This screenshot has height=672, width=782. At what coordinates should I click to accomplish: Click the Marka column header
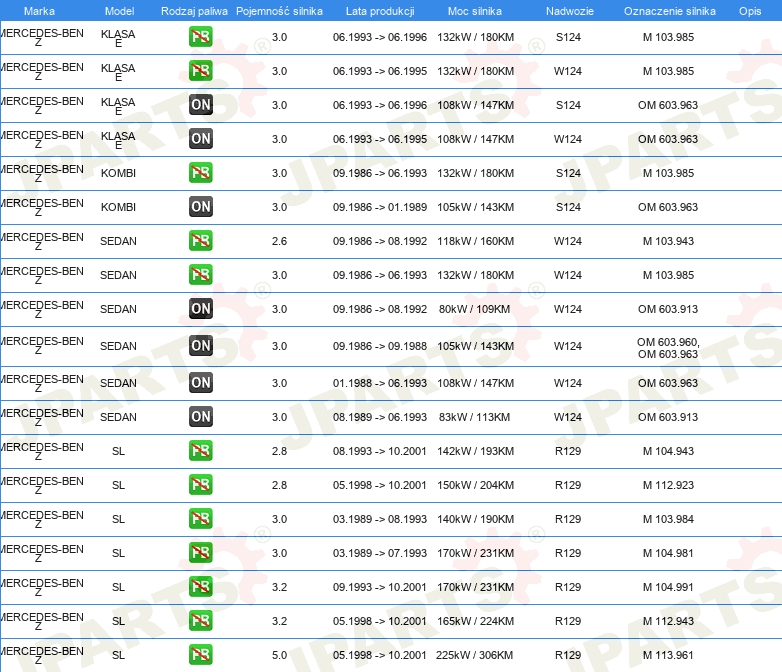(39, 11)
